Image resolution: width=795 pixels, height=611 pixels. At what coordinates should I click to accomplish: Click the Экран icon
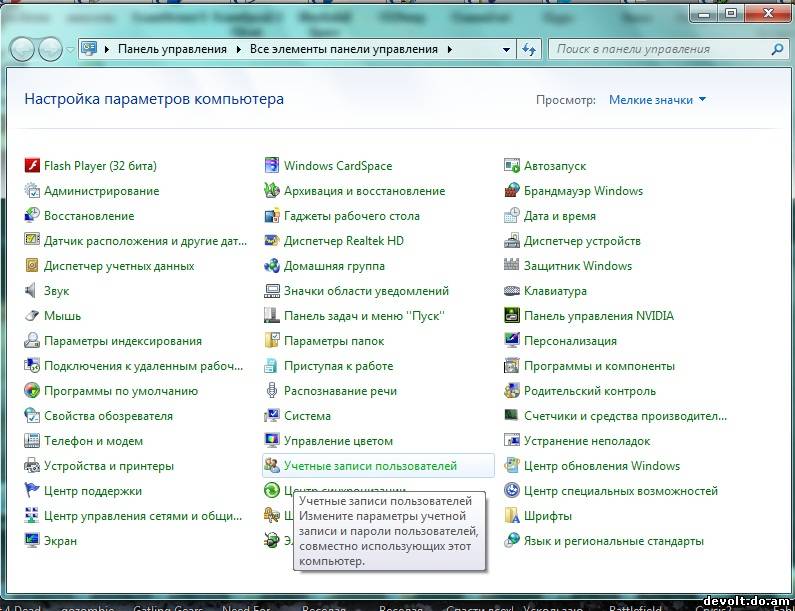[x=32, y=541]
